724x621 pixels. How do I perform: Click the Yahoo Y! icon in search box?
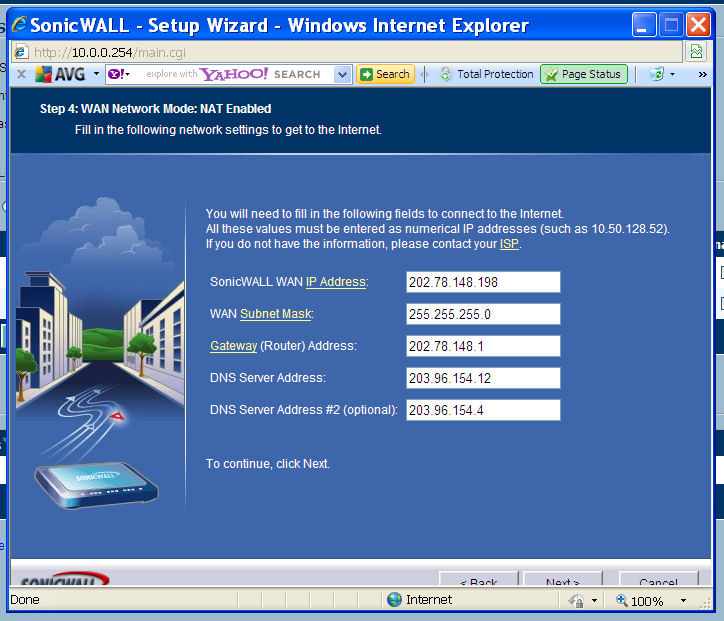point(116,74)
